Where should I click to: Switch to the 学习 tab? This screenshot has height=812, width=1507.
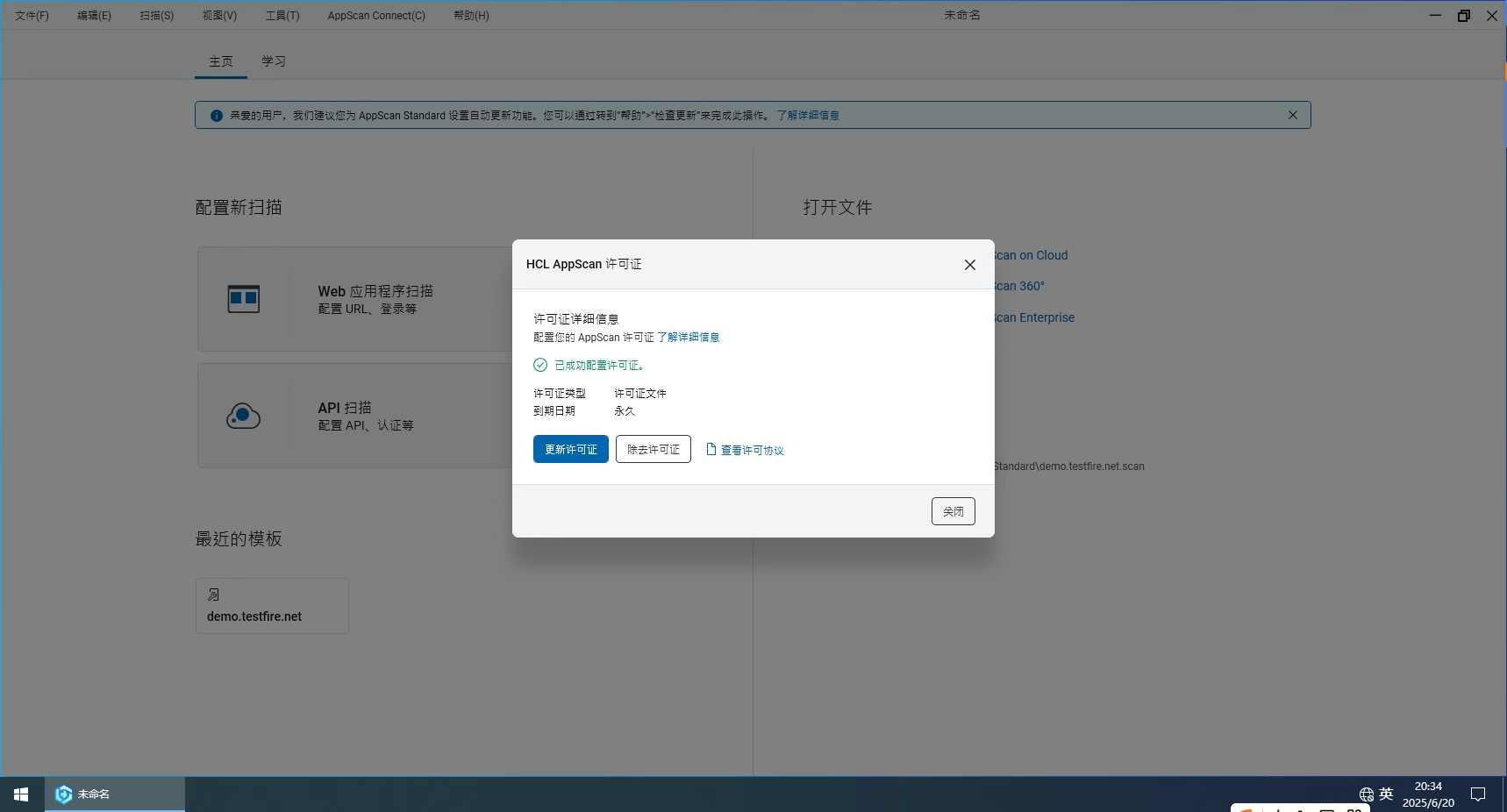274,61
